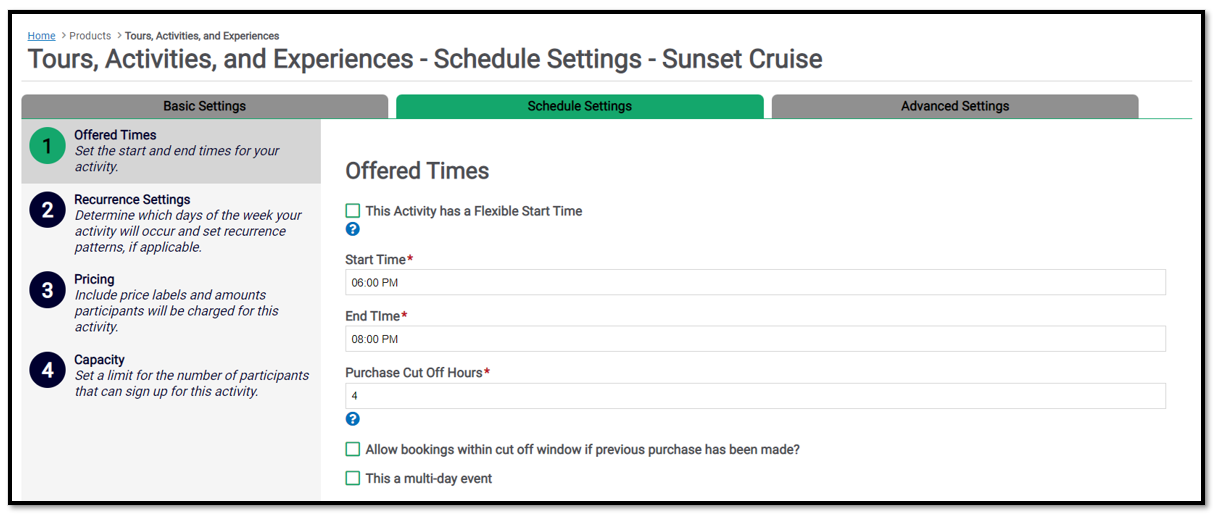Switch to the Basic Settings tab
1213x516 pixels.
204,106
